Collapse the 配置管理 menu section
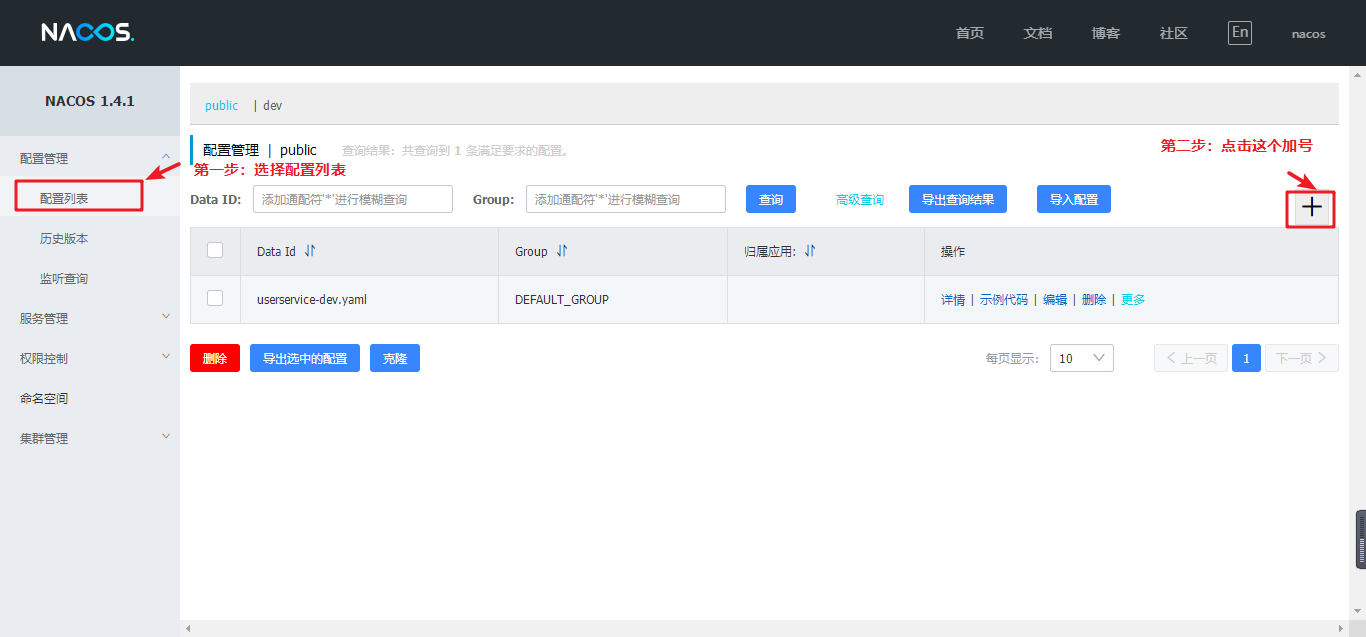This screenshot has width=1366, height=637. 166,156
